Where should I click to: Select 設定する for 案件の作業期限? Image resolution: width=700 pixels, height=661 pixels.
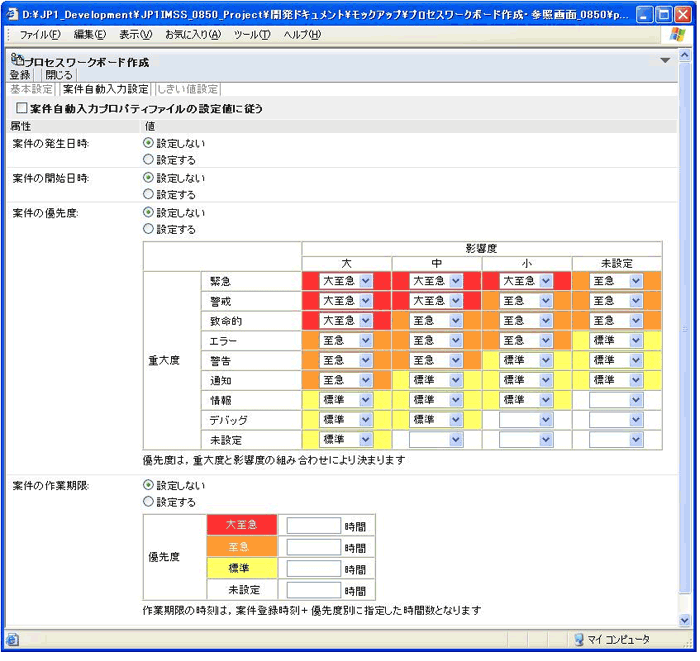pyautogui.click(x=149, y=503)
